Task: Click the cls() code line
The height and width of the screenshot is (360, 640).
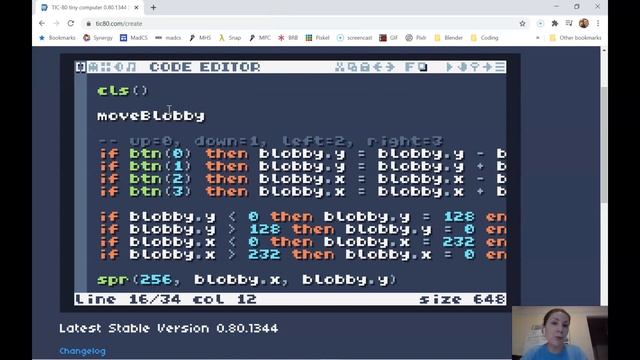Action: (122, 90)
